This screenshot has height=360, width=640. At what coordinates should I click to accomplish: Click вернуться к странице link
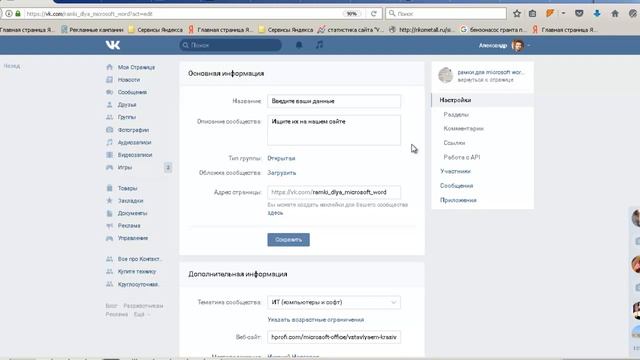pos(485,80)
